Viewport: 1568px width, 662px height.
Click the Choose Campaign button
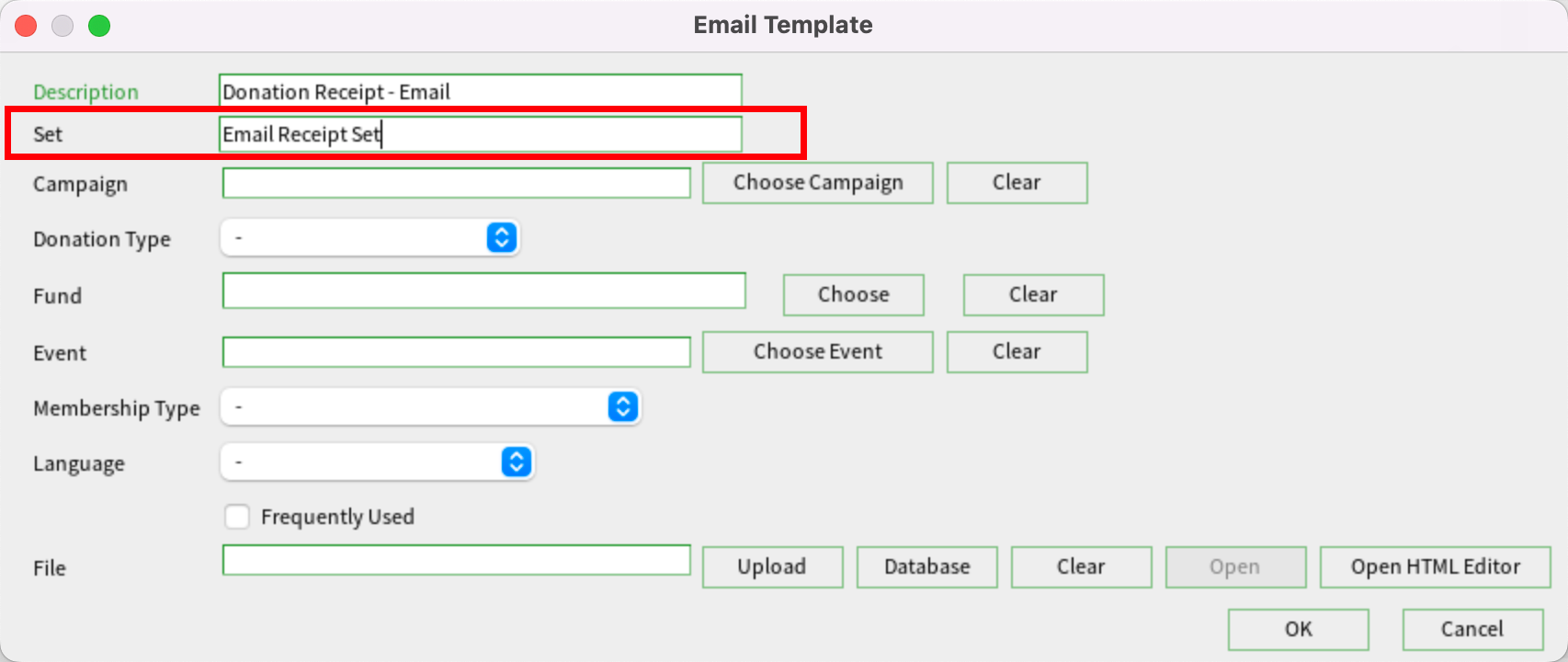coord(816,182)
